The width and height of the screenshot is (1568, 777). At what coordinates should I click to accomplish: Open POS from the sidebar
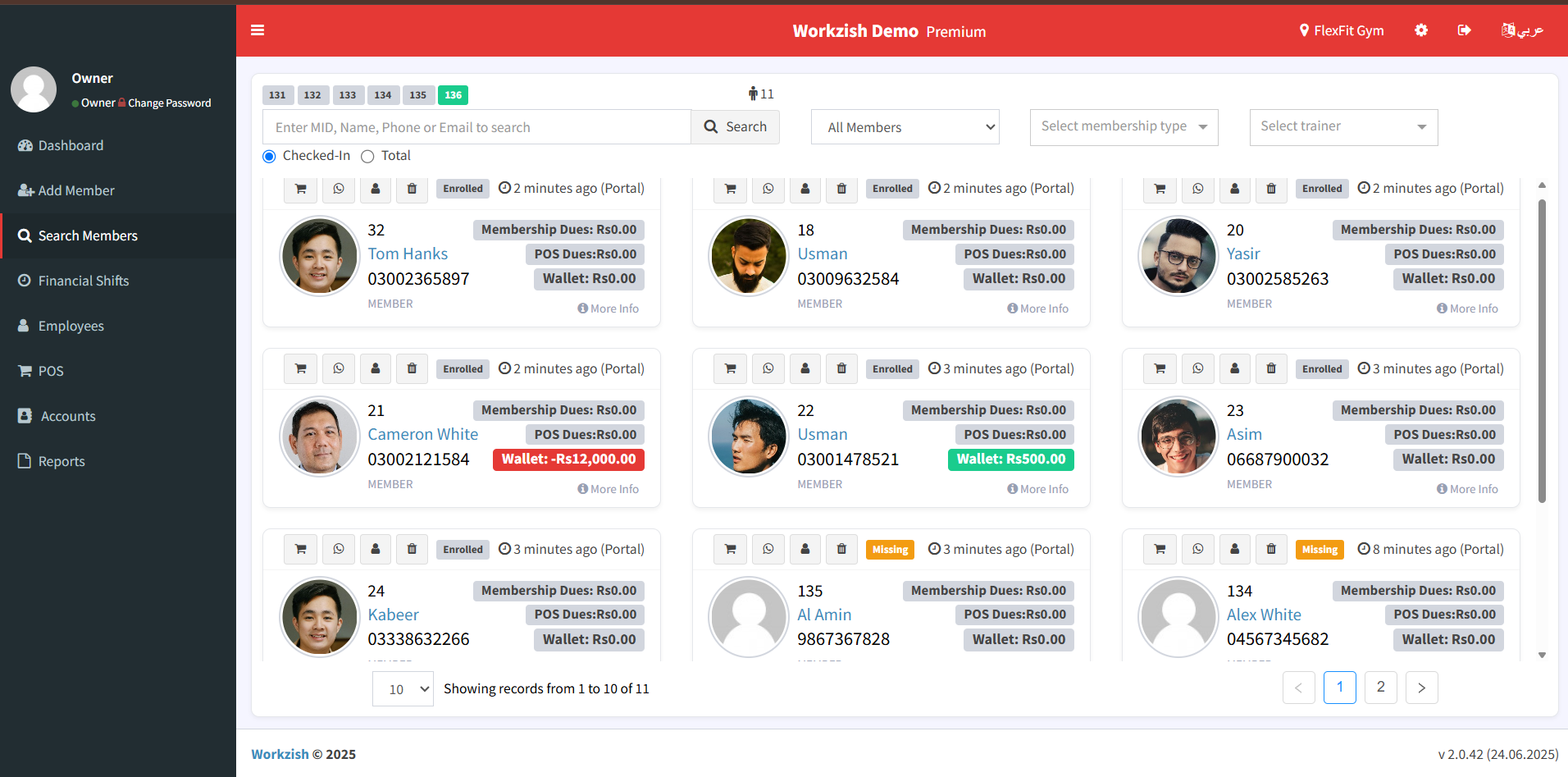tap(118, 371)
